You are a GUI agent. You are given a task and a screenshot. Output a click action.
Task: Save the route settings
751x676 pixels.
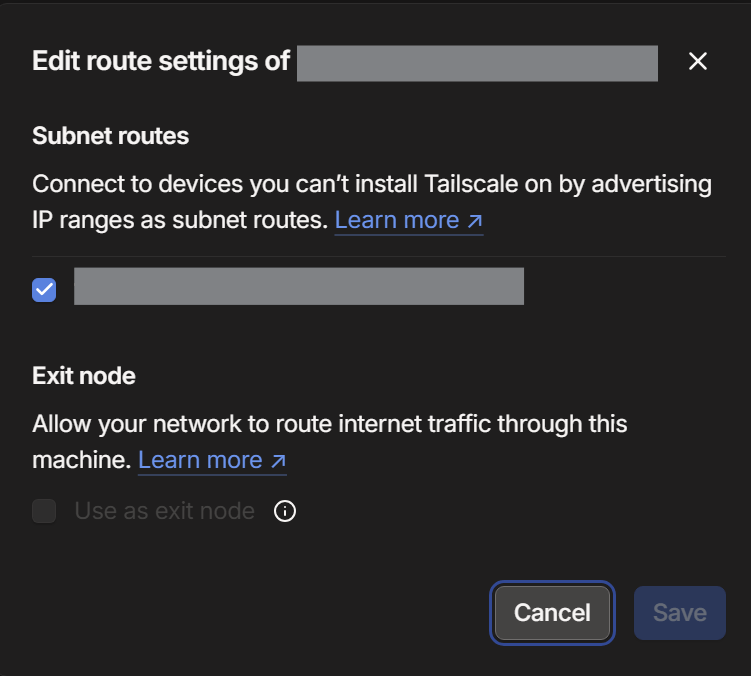680,613
